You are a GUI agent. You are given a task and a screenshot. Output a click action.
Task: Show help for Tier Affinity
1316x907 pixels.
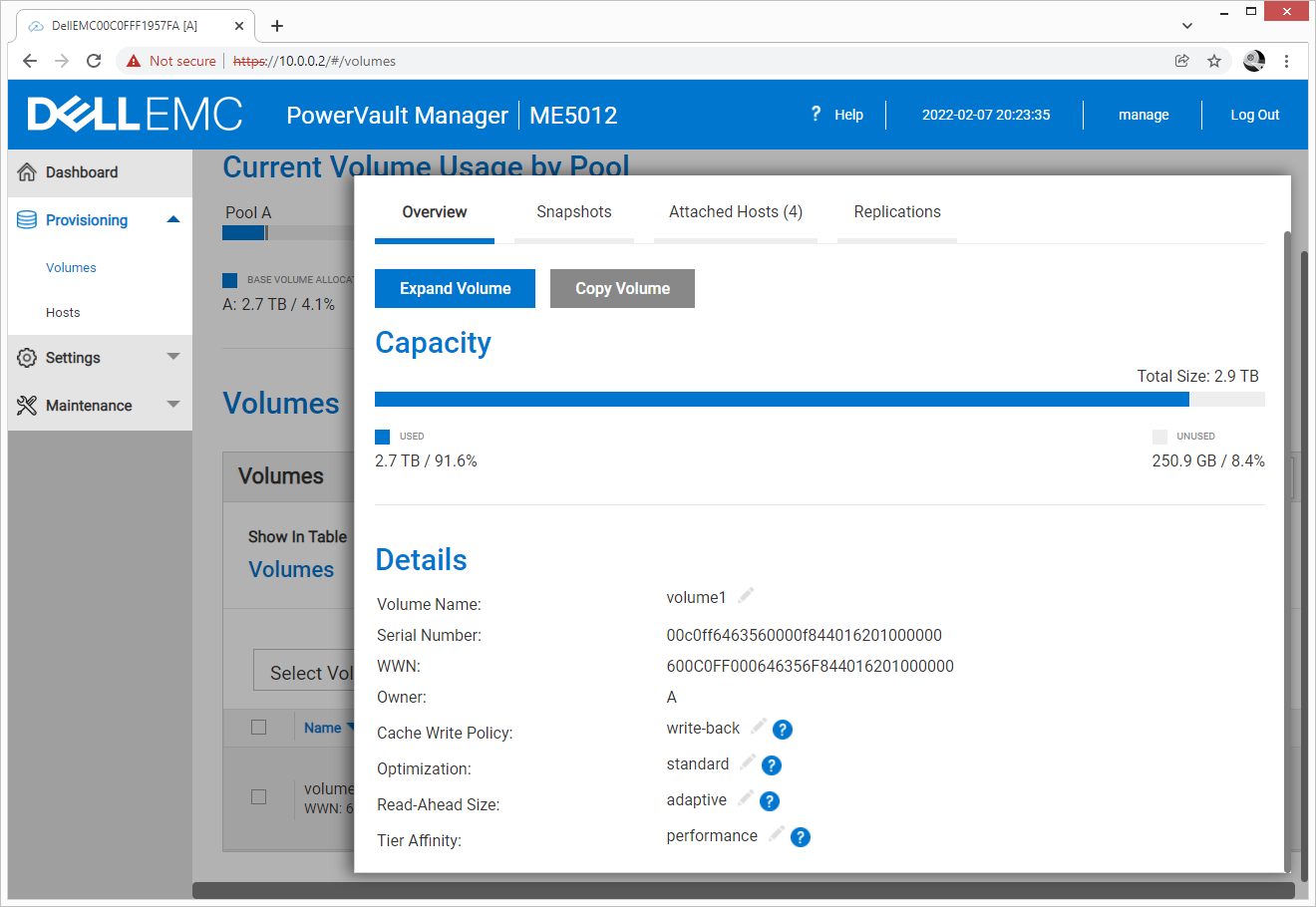click(x=801, y=837)
